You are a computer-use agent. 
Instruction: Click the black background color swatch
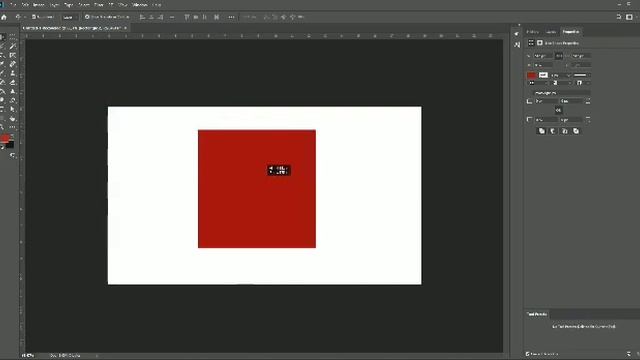click(10, 144)
